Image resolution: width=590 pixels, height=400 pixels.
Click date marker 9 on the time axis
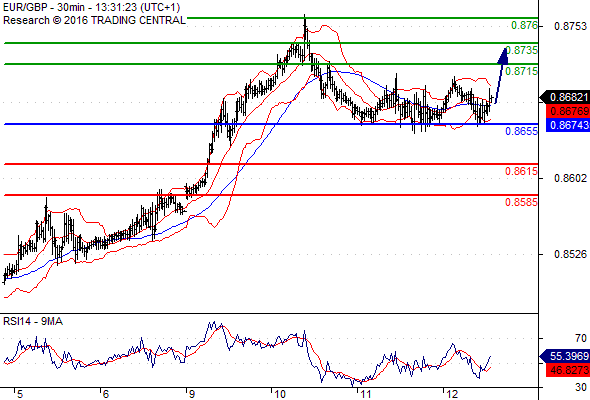[x=191, y=394]
